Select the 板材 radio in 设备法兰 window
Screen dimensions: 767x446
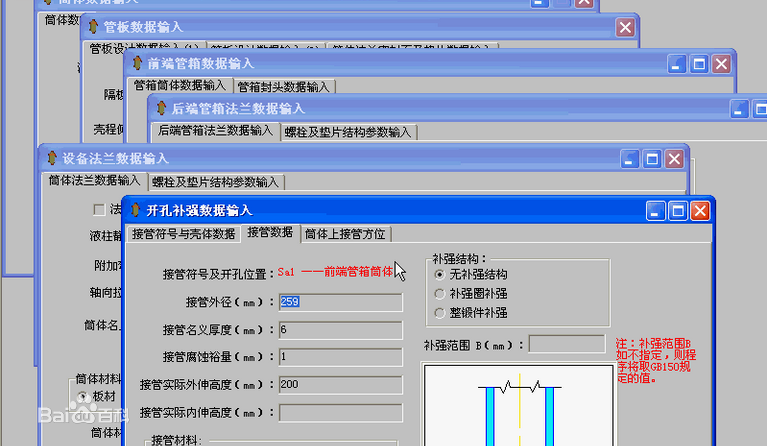83,396
